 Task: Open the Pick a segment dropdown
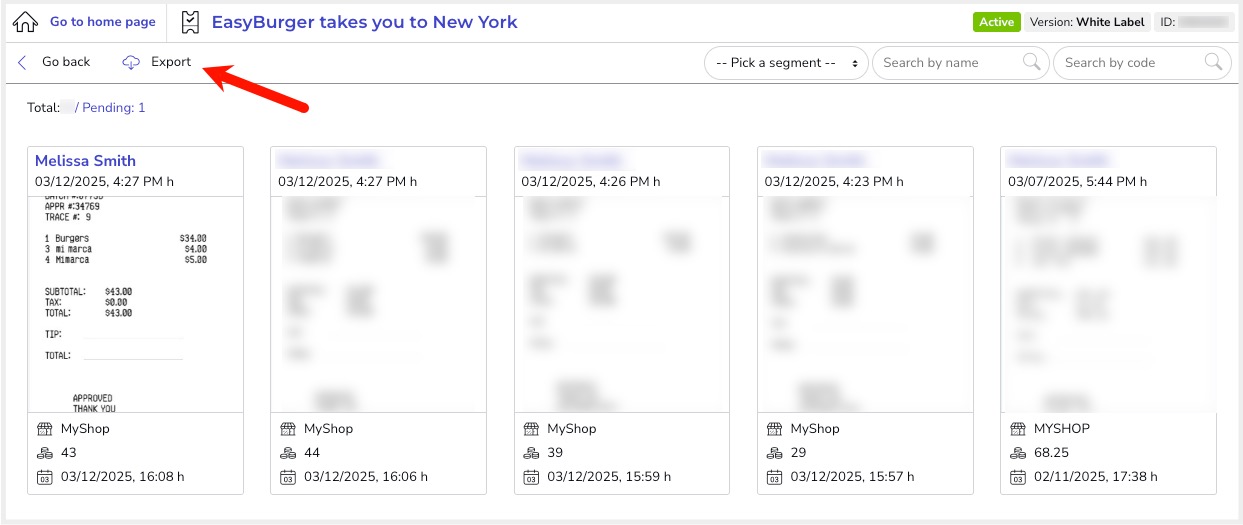pos(785,63)
